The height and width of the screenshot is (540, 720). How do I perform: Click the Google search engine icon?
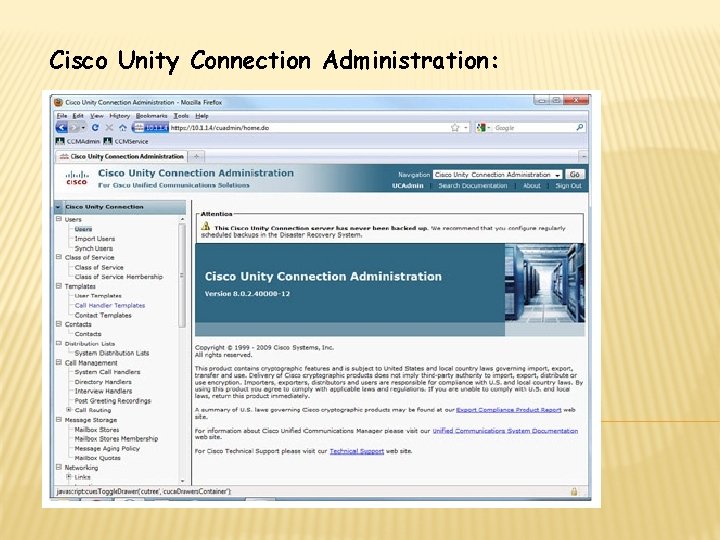pyautogui.click(x=481, y=128)
